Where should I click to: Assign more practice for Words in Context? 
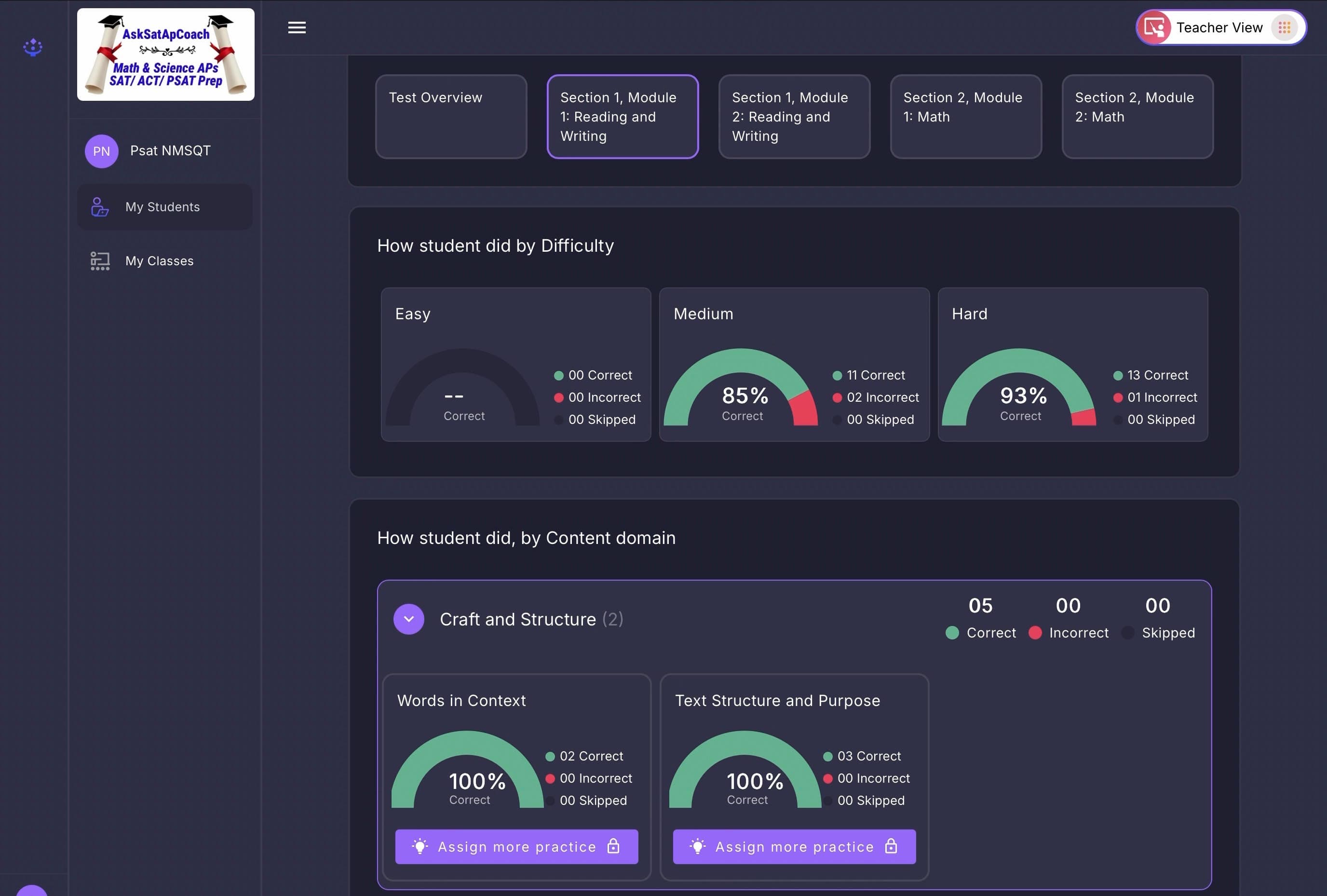tap(516, 846)
